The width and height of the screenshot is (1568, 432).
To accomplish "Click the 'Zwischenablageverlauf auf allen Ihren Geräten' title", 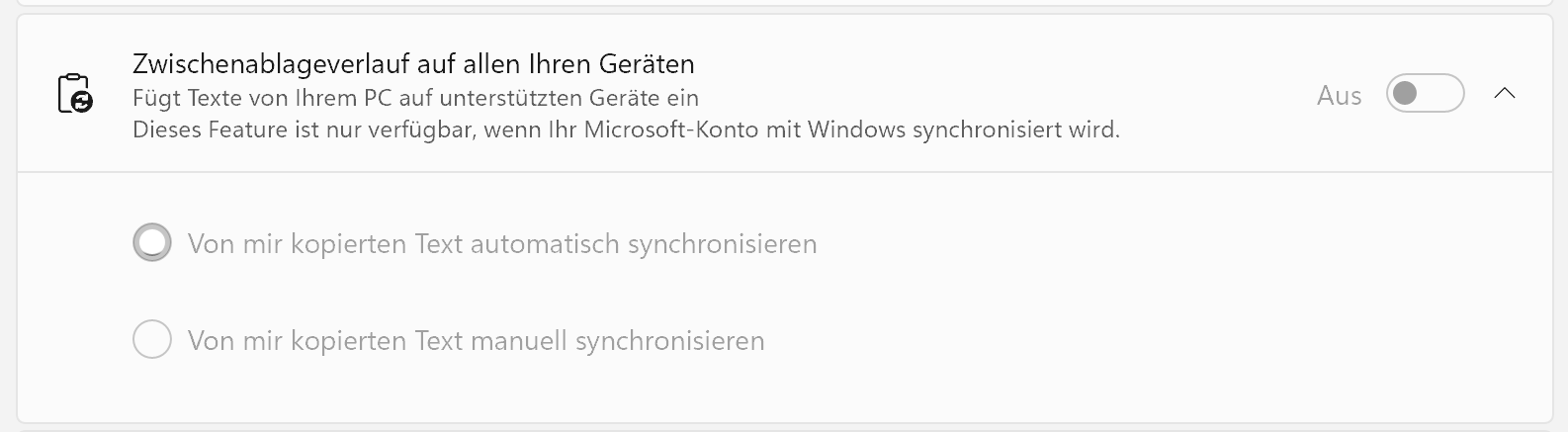I will (413, 64).
